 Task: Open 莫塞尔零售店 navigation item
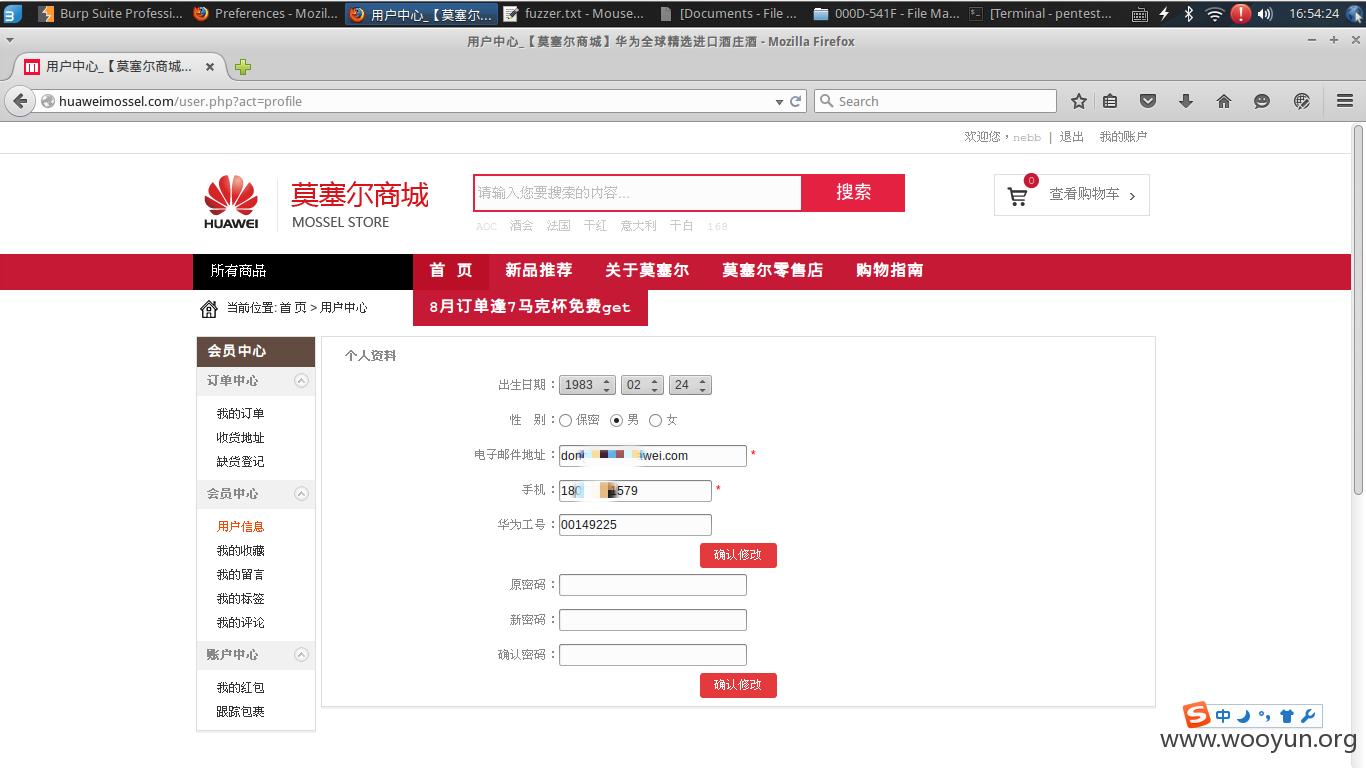pyautogui.click(x=772, y=271)
